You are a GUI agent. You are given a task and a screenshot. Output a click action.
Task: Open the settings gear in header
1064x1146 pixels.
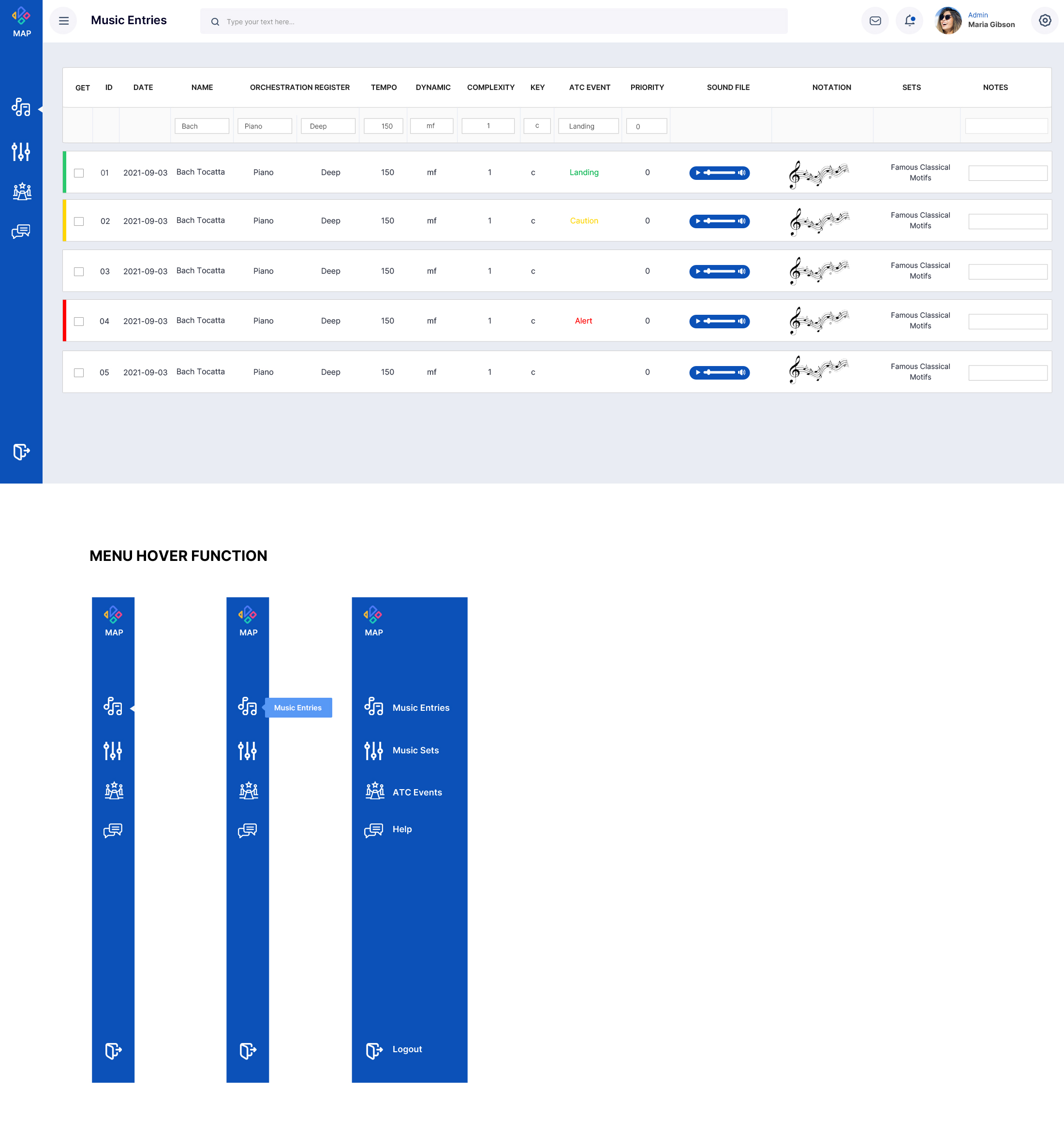1045,21
